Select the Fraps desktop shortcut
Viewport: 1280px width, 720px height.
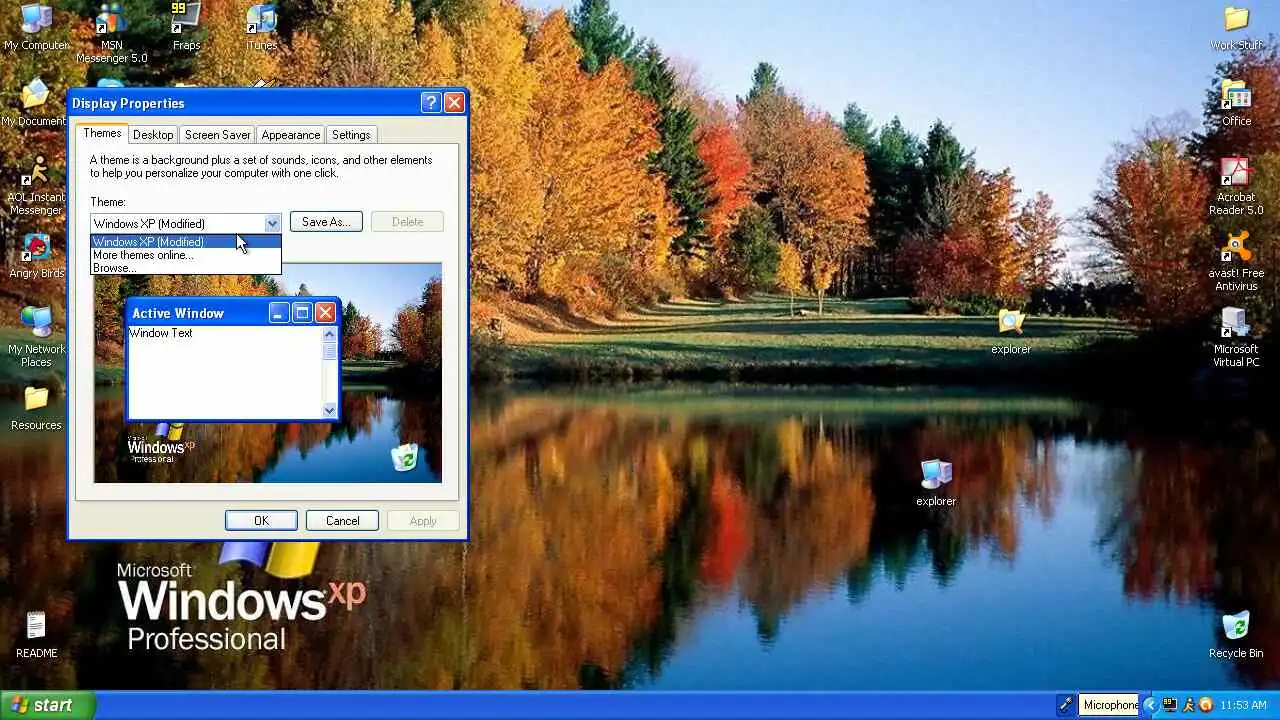pyautogui.click(x=186, y=27)
